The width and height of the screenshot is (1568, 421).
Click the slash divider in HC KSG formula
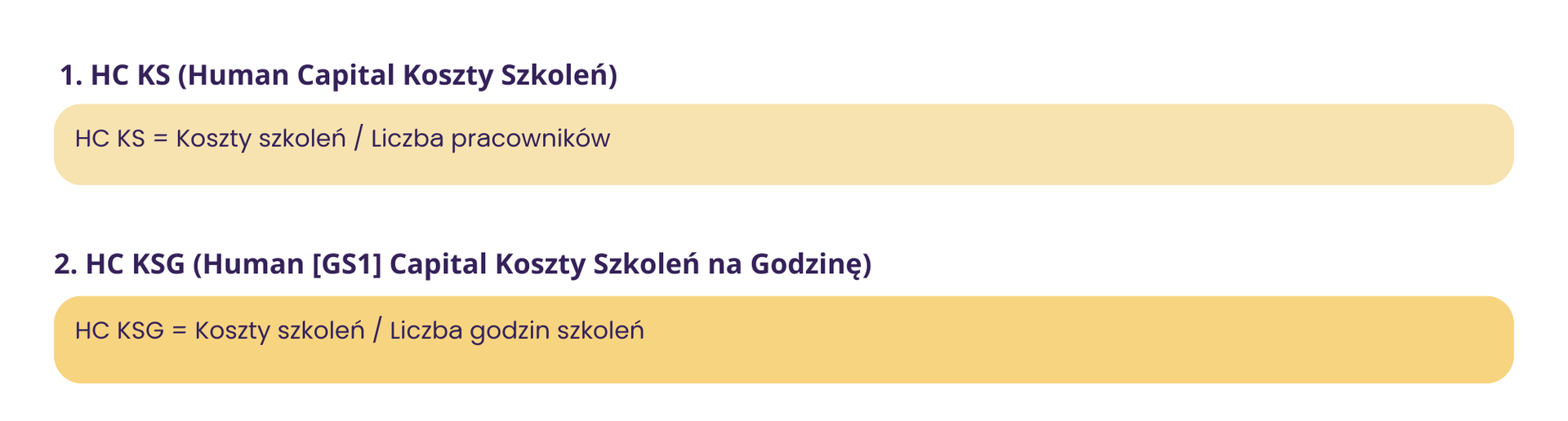[x=377, y=330]
